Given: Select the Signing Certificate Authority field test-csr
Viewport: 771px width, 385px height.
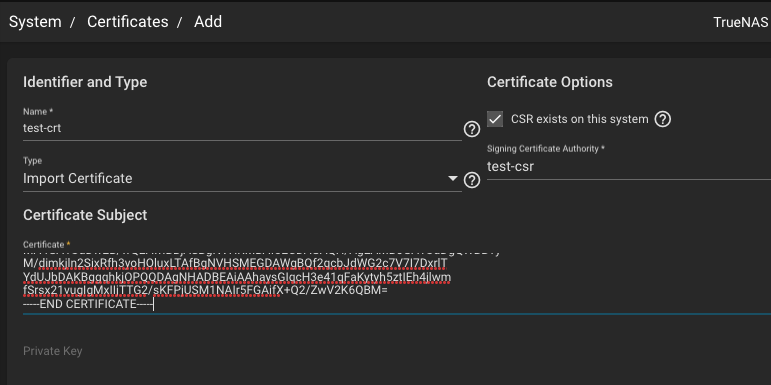Looking at the screenshot, I should click(x=629, y=167).
